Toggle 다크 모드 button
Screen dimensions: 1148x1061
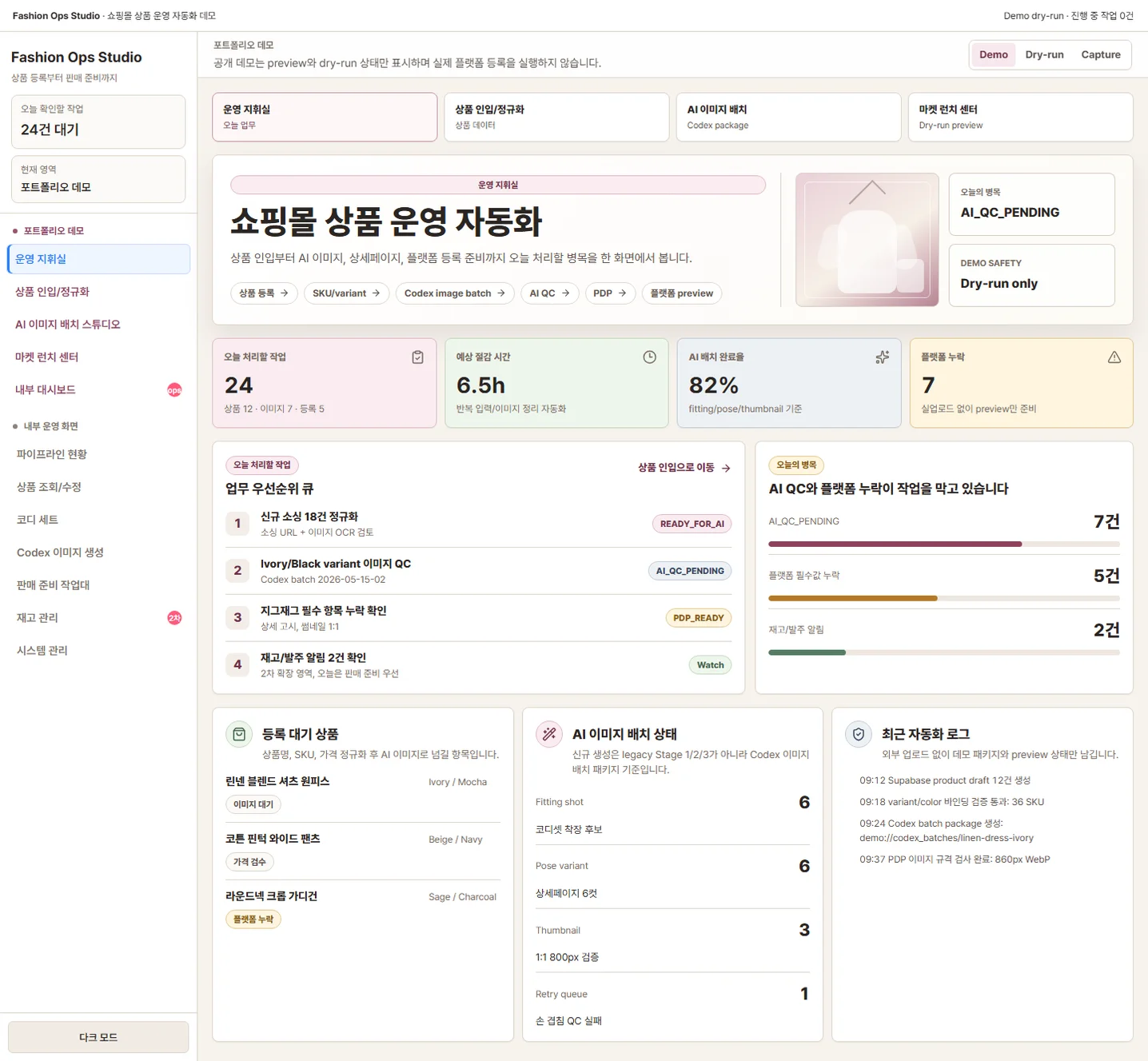click(x=98, y=1037)
